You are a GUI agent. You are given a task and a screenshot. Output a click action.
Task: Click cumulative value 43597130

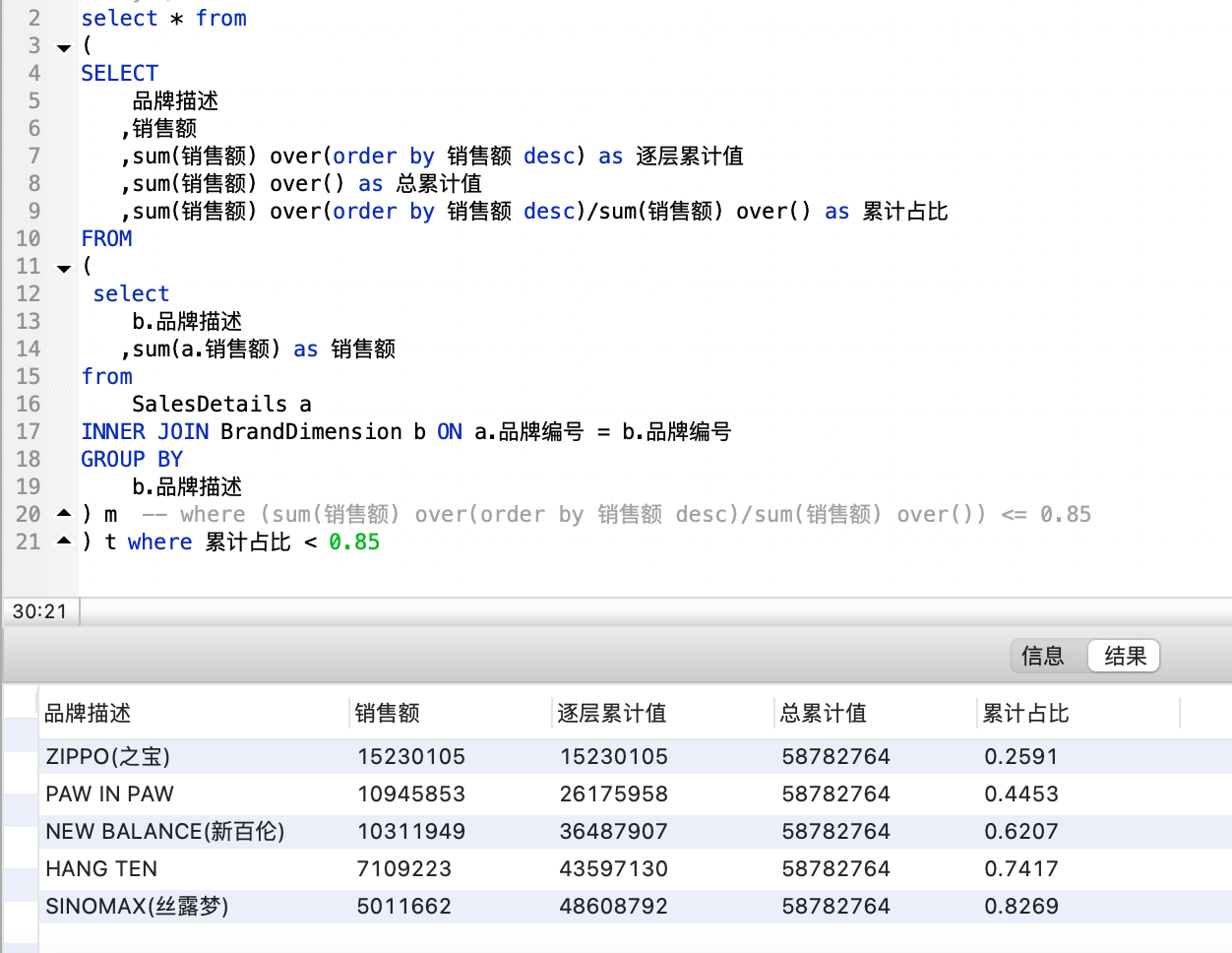coord(614,868)
